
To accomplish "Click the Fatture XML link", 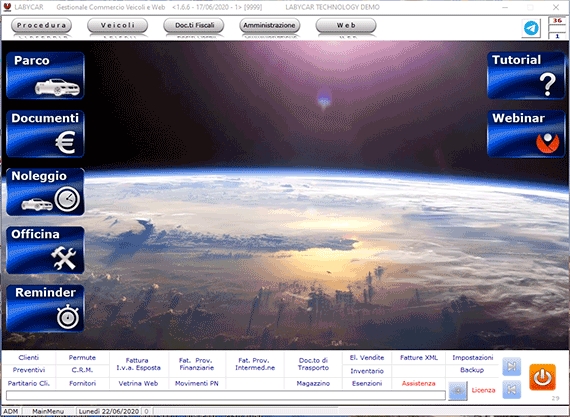I will 419,358.
